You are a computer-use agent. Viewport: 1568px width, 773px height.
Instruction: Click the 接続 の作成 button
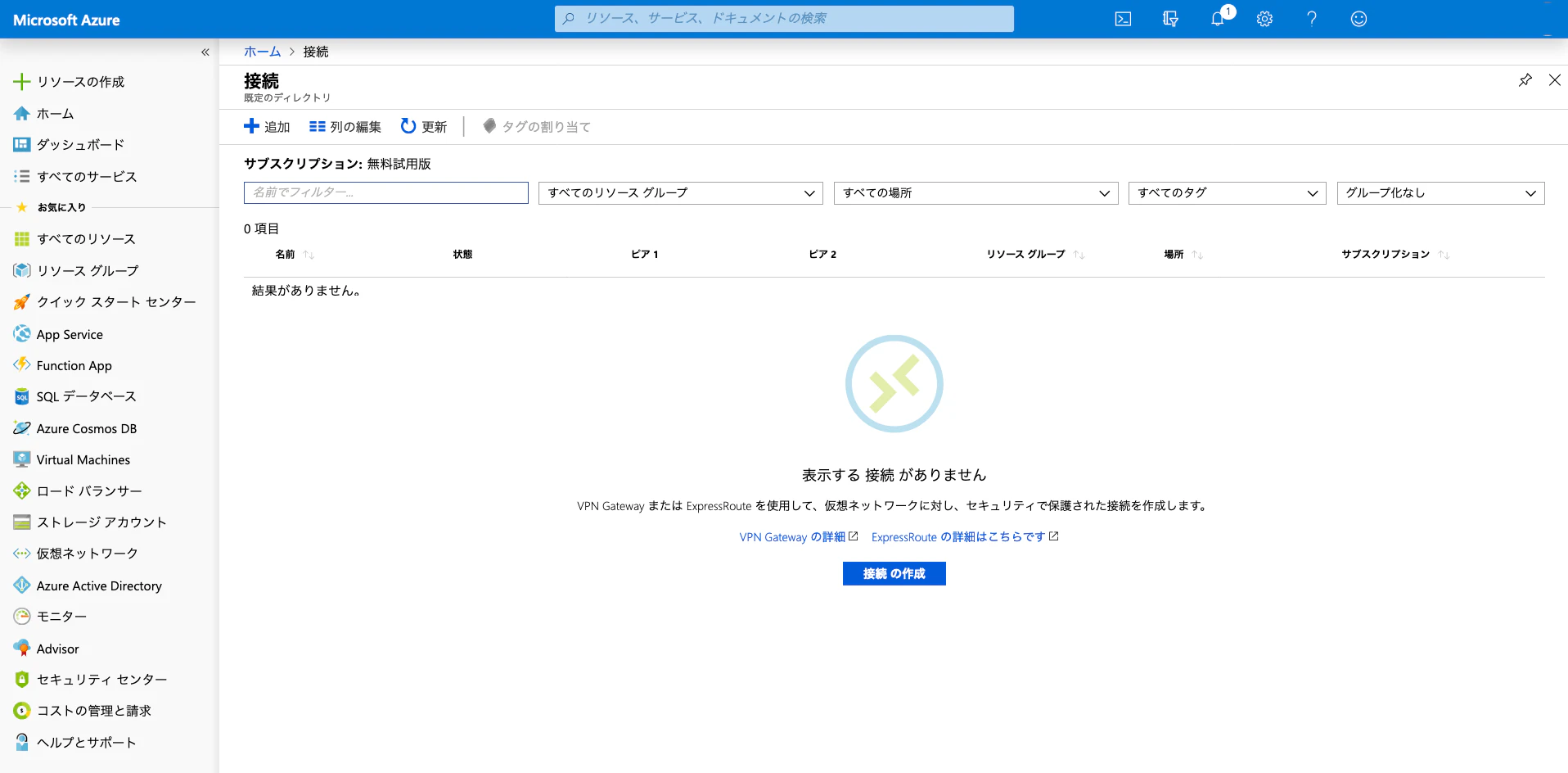point(894,573)
